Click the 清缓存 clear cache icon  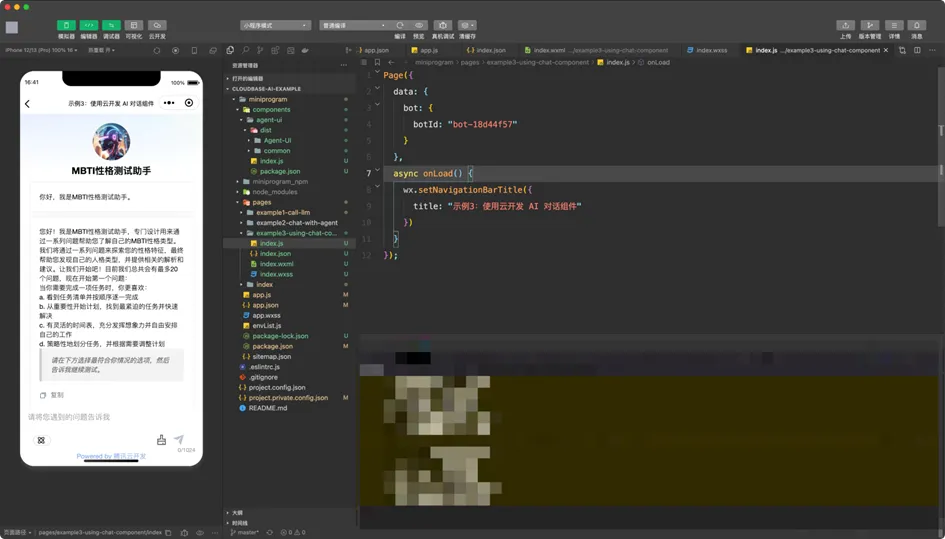(467, 25)
